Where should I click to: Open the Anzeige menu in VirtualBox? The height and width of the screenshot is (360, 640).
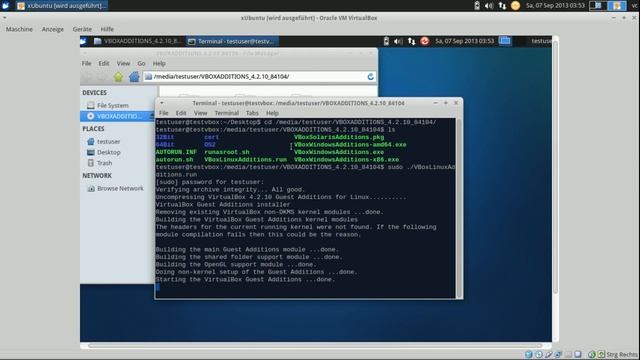pos(53,29)
